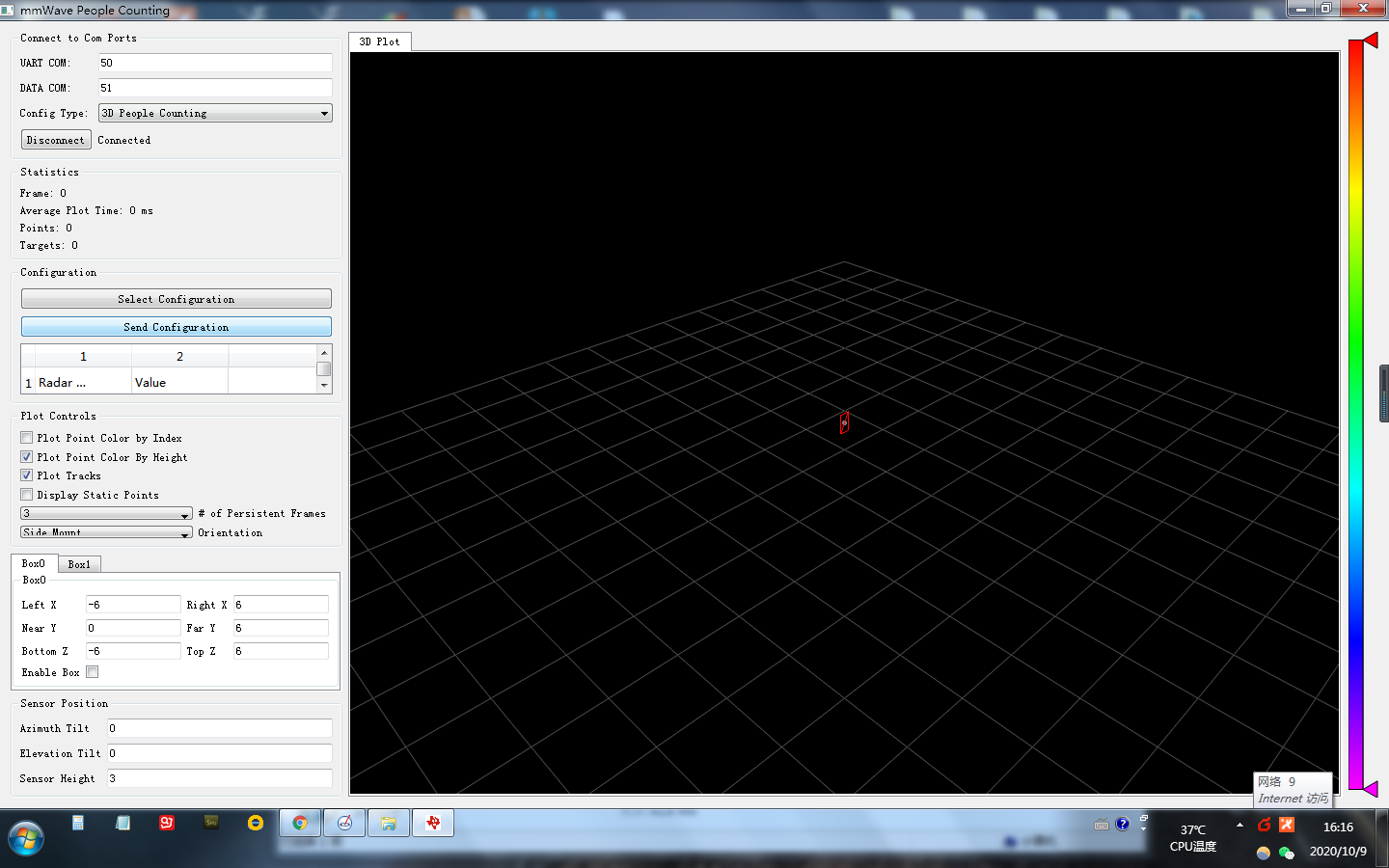Click the UART COM input field
This screenshot has width=1389, height=868.
point(215,63)
